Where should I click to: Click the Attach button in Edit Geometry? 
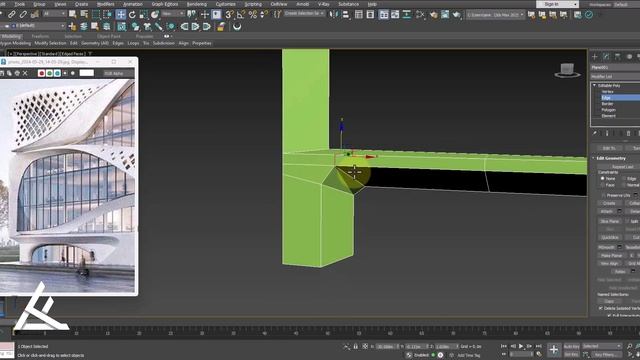607,211
